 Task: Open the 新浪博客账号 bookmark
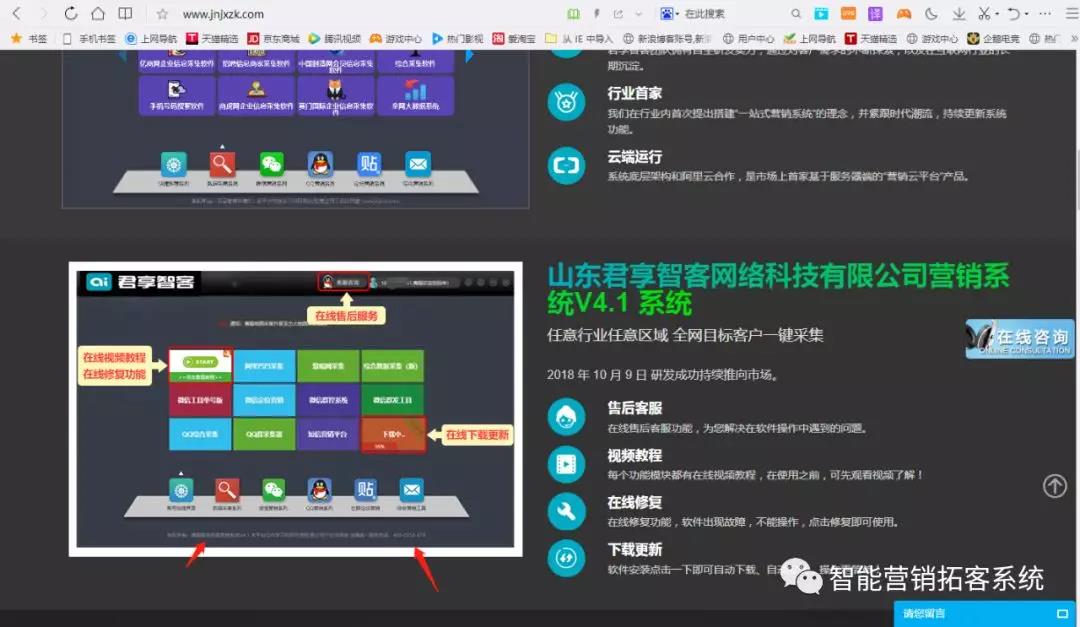coord(667,39)
